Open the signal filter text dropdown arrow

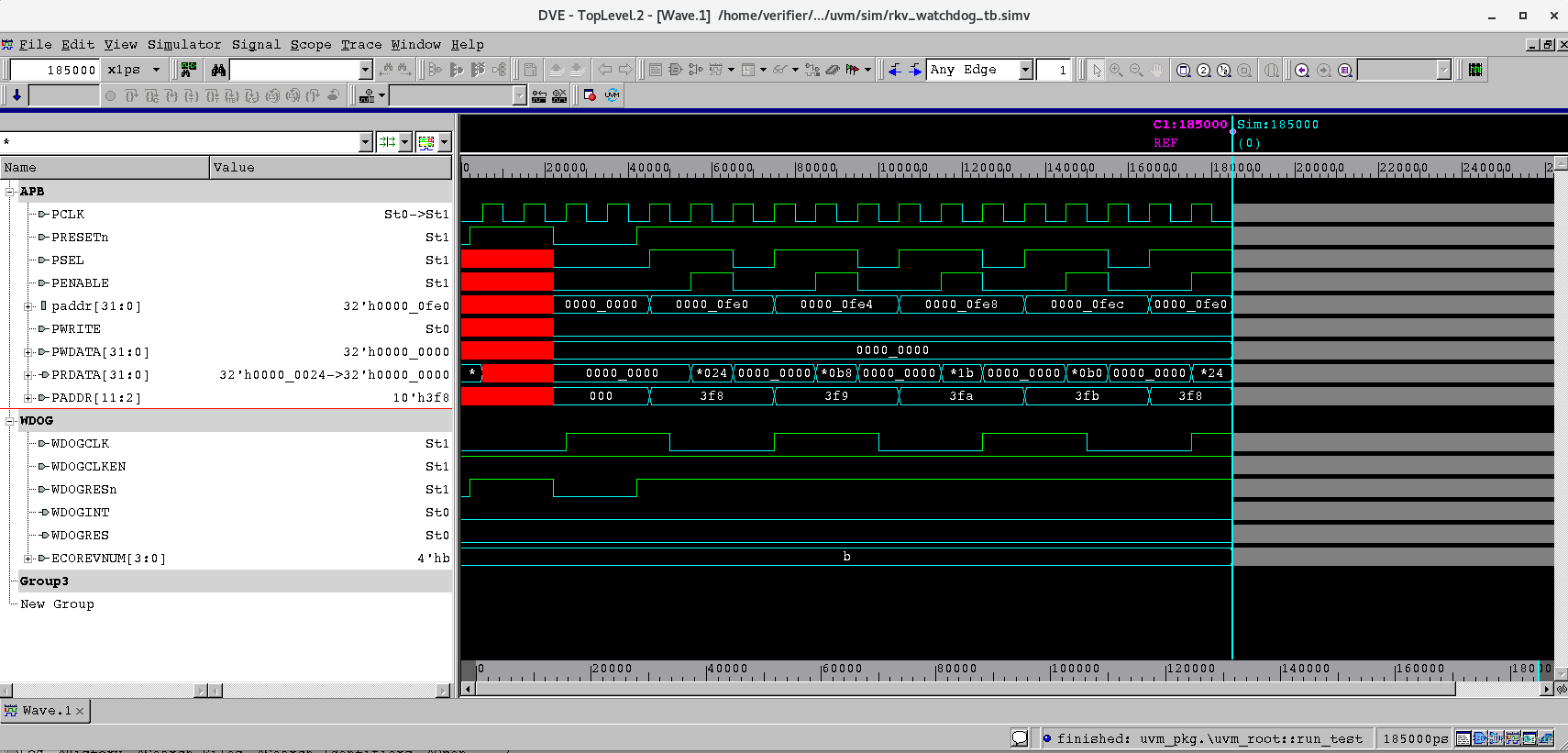point(365,142)
